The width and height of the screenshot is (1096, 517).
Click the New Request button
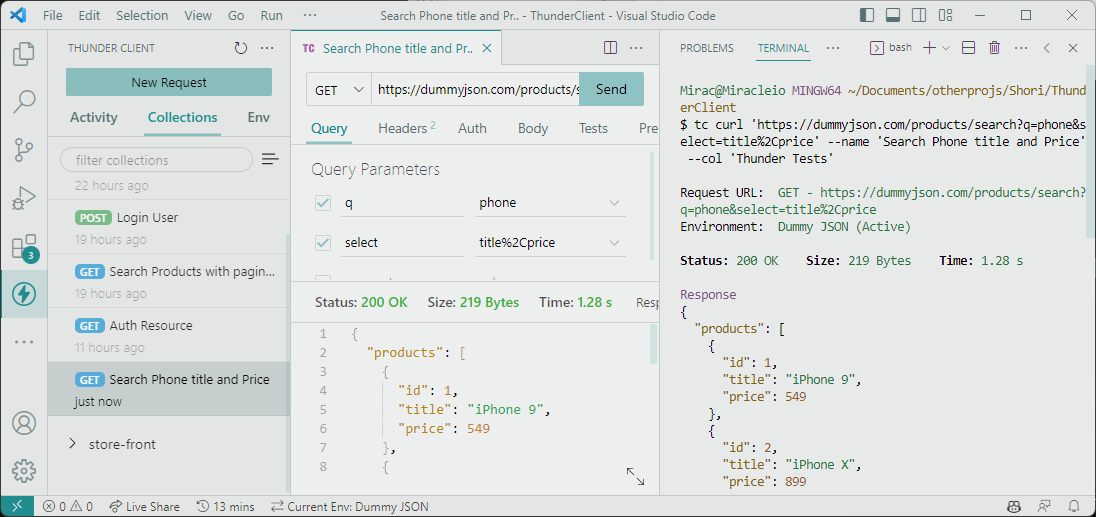169,82
